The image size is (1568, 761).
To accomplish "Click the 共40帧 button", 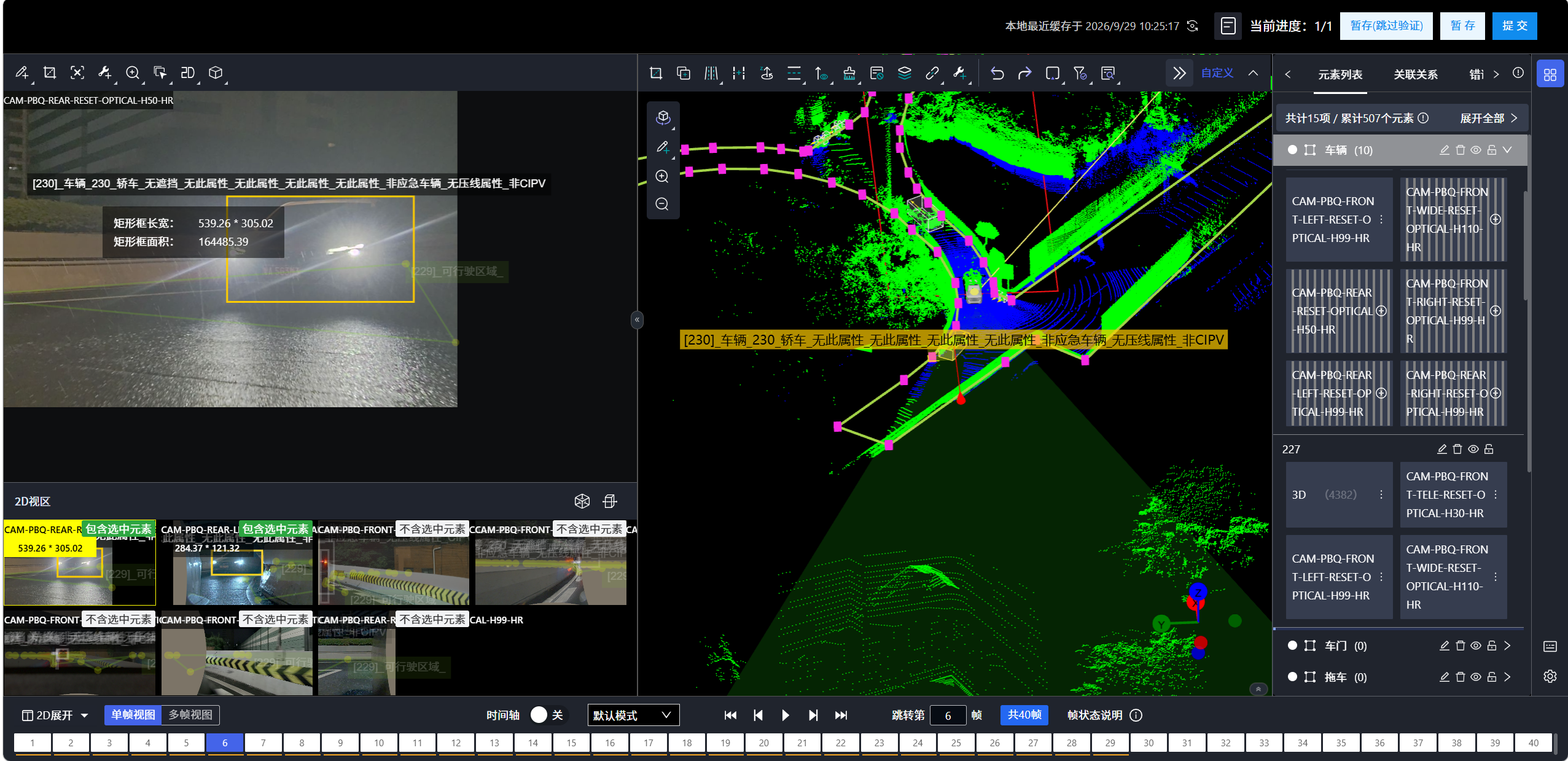I will 1024,715.
